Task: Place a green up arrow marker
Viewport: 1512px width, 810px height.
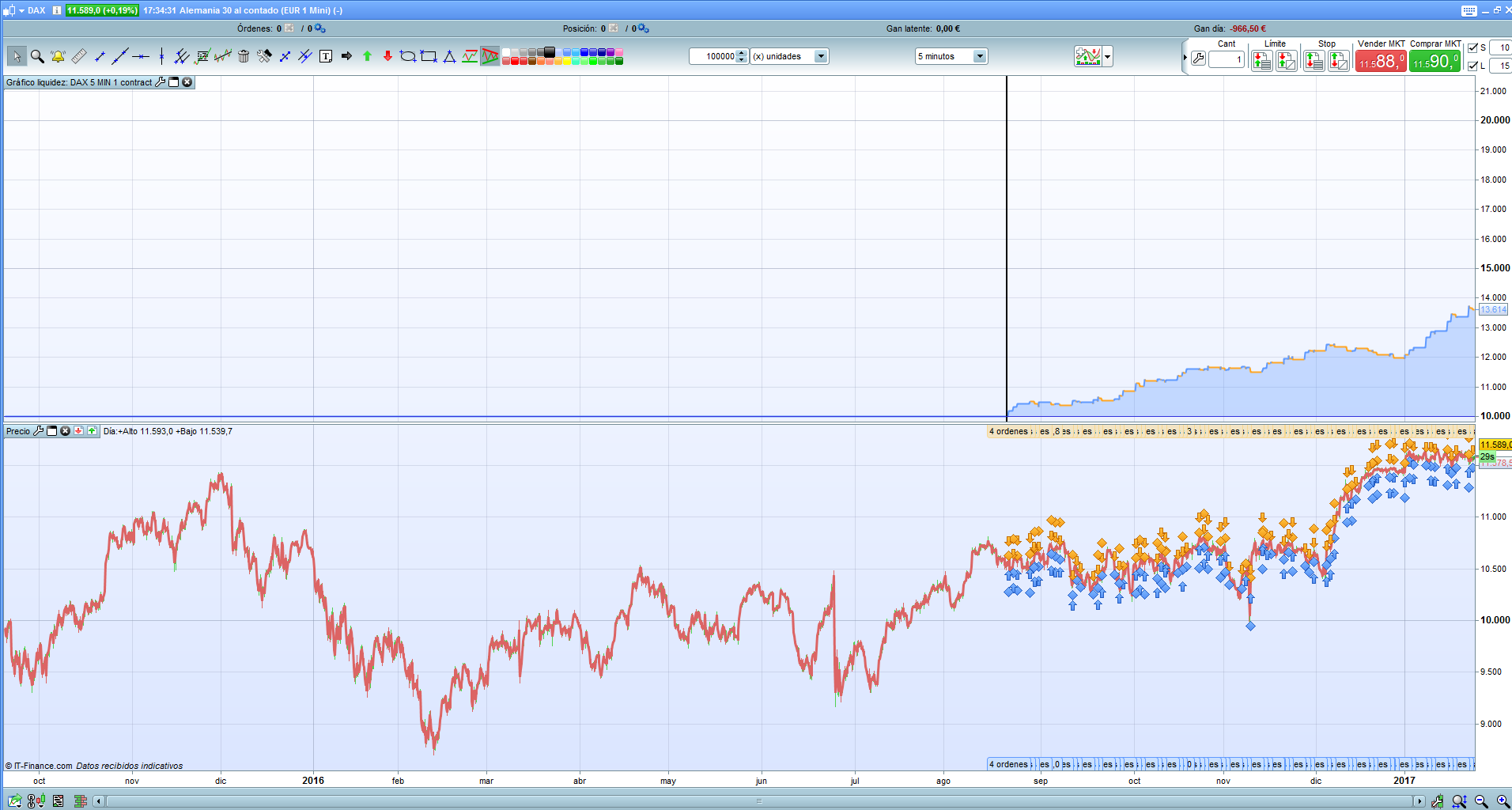Action: pyautogui.click(x=367, y=56)
